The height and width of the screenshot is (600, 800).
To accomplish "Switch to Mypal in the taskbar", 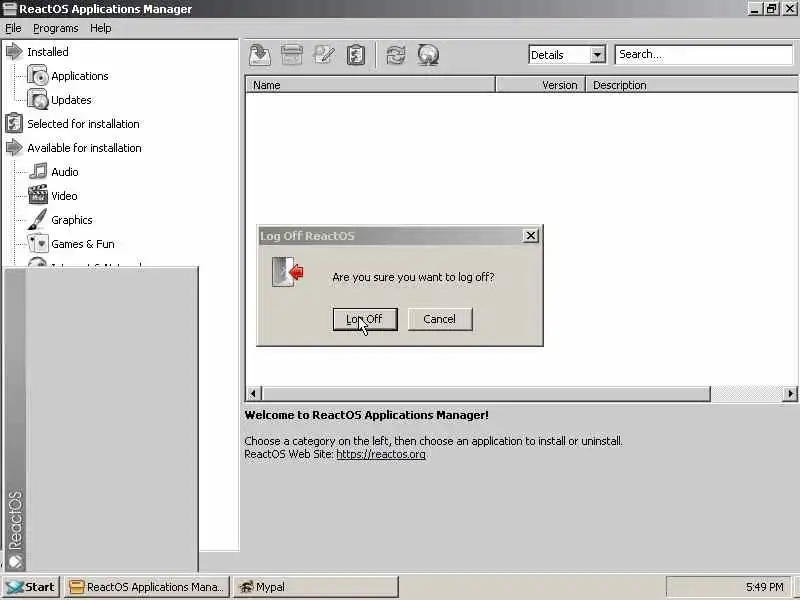I will tap(316, 587).
